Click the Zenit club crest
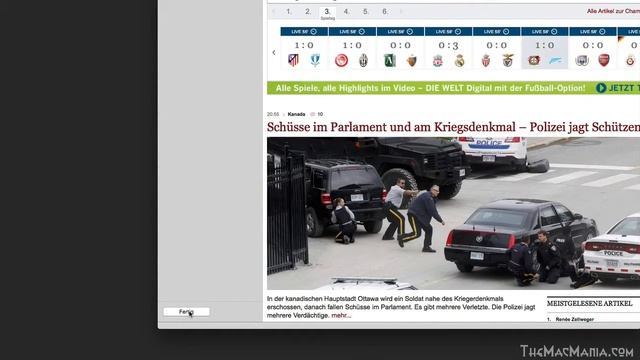The image size is (640, 360). [556, 60]
